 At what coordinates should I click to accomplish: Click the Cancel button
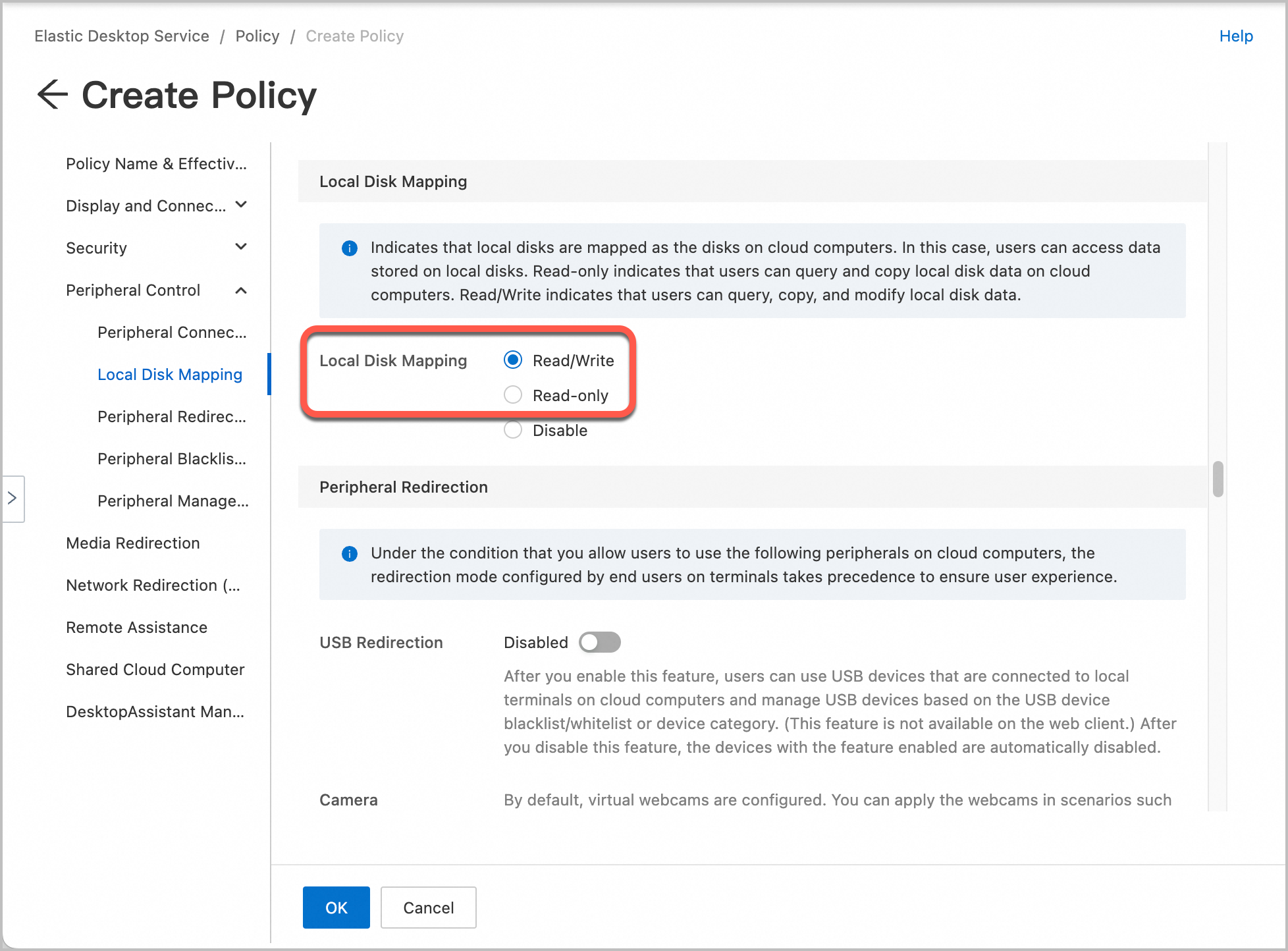coord(428,908)
